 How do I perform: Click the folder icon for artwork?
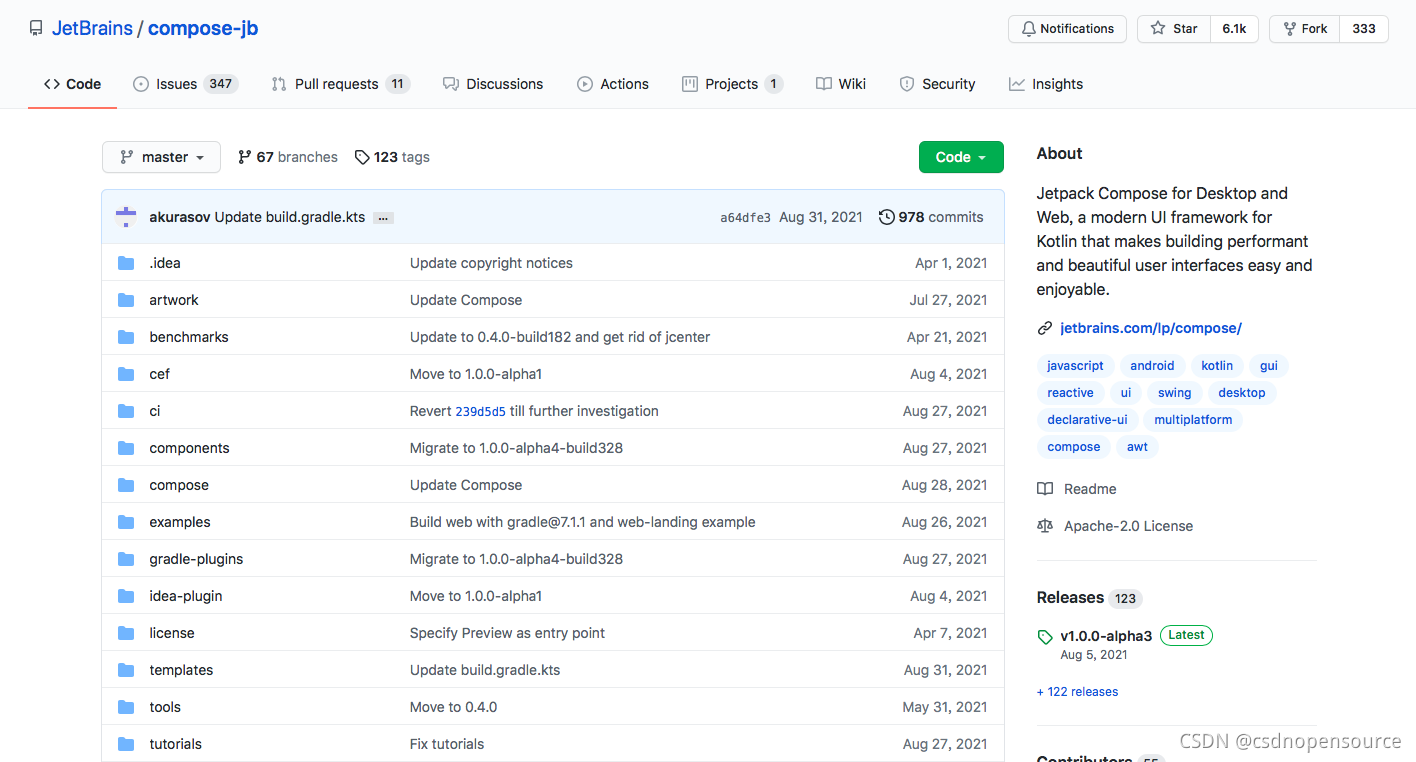tap(126, 300)
